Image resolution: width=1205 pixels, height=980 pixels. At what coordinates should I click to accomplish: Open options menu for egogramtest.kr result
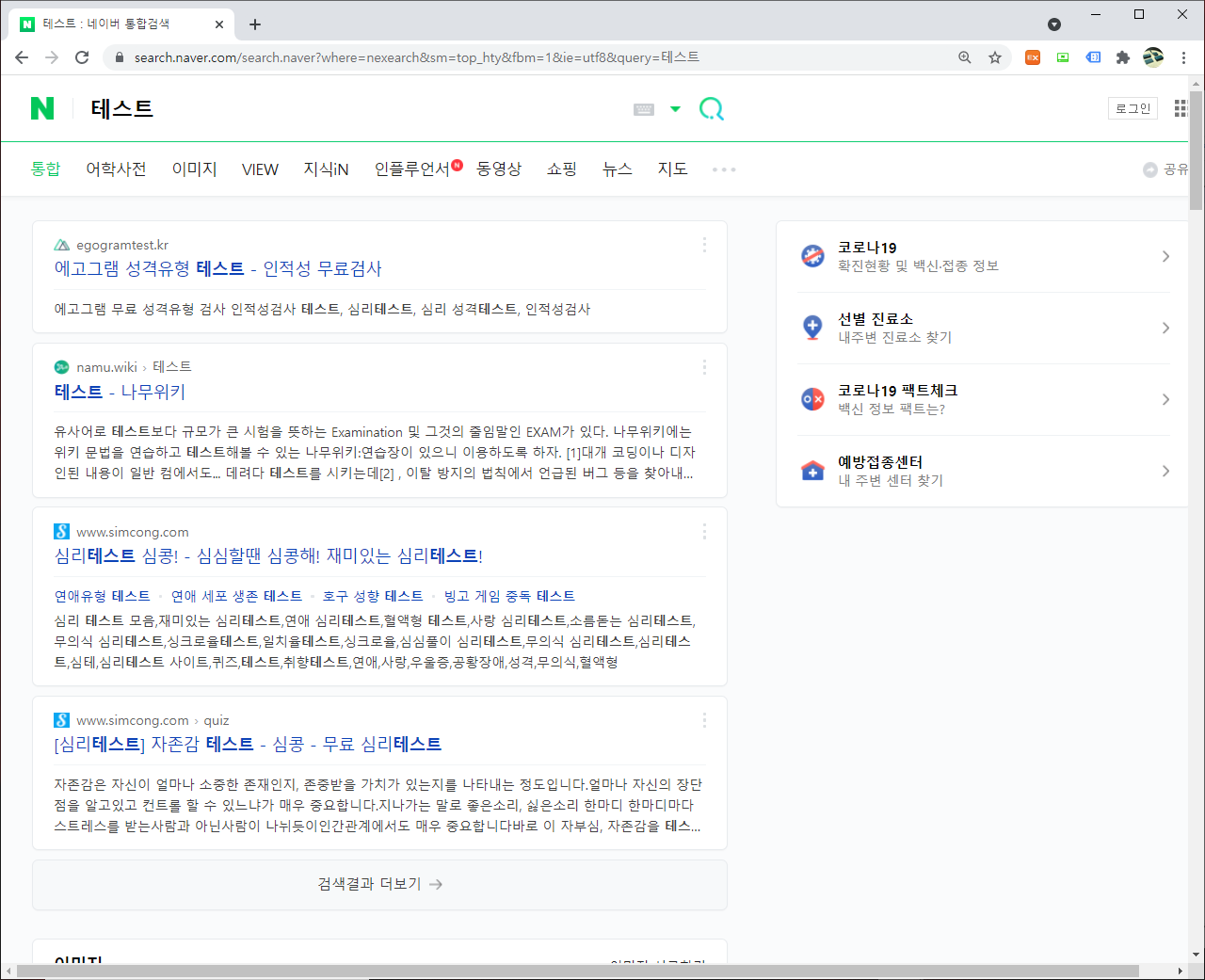coord(704,245)
